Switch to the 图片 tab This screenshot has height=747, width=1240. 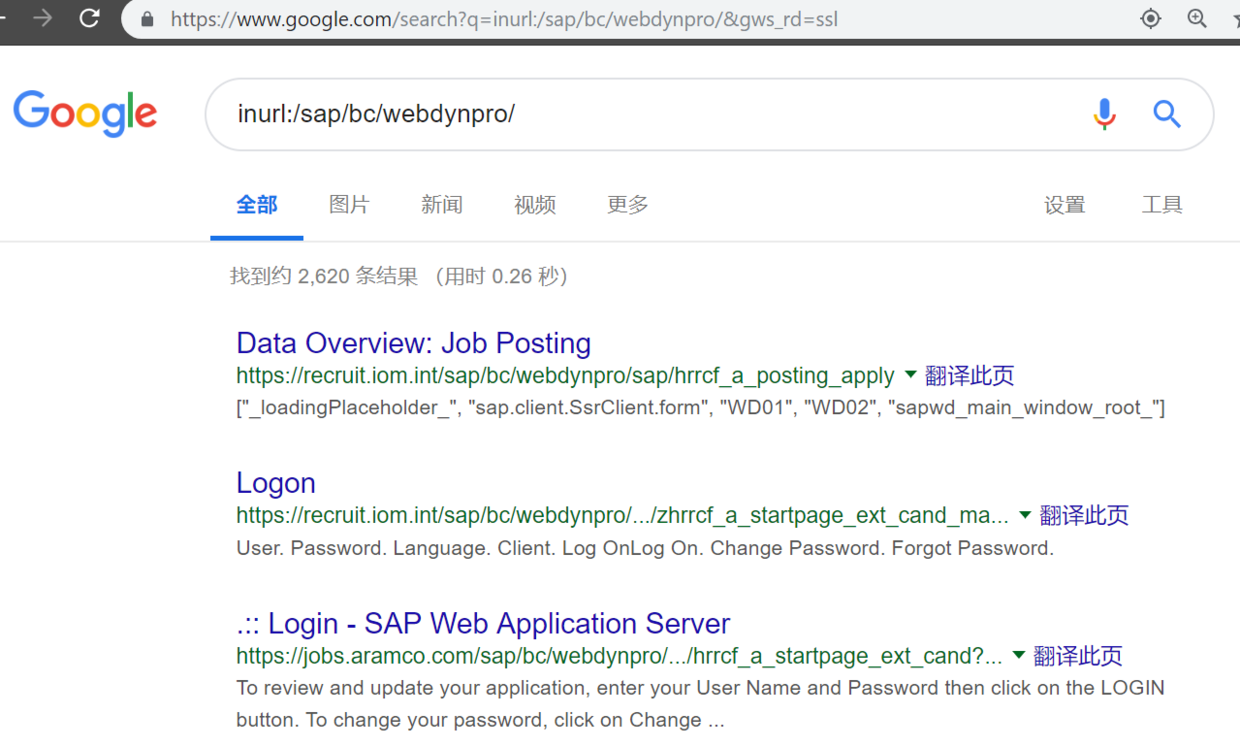(x=349, y=205)
